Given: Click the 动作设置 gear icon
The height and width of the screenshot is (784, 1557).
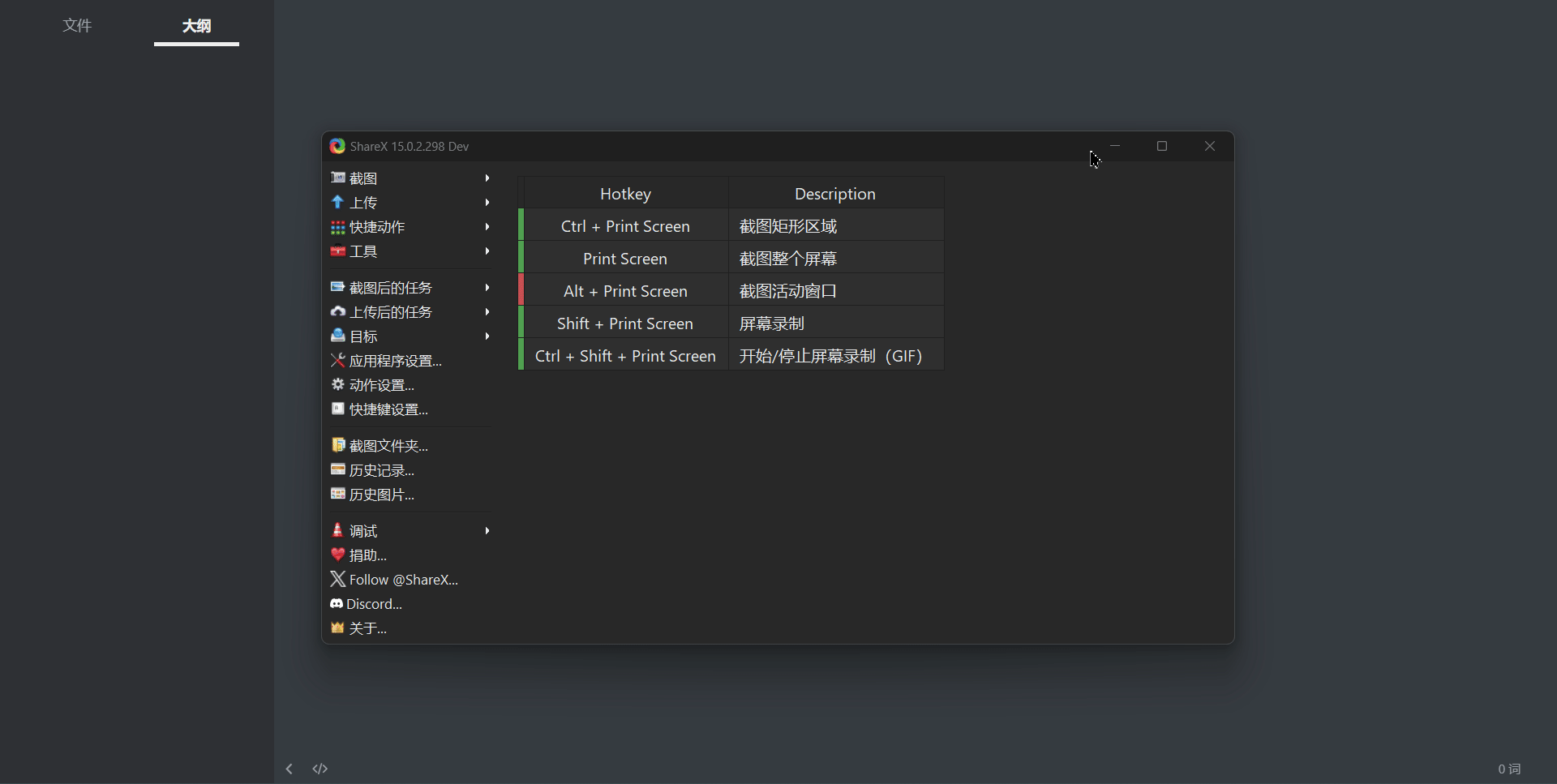Looking at the screenshot, I should (338, 384).
